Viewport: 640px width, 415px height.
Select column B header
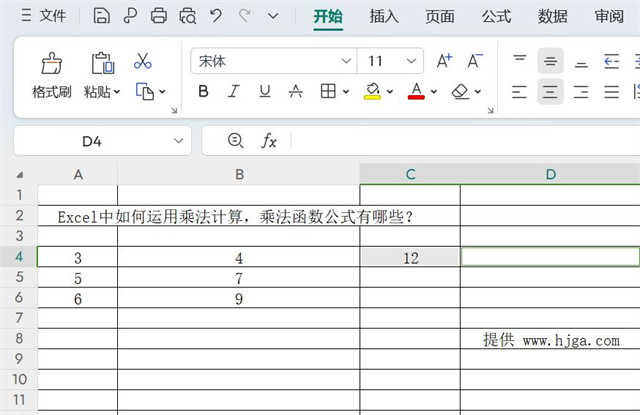tap(239, 175)
